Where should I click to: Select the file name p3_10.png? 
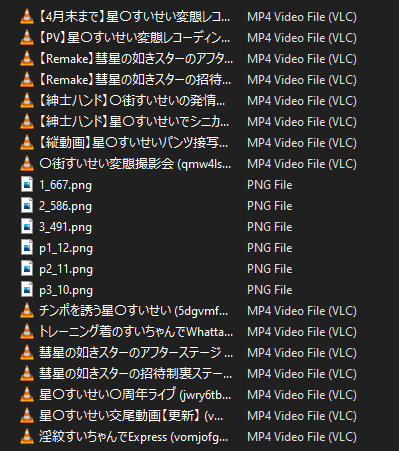click(x=66, y=290)
